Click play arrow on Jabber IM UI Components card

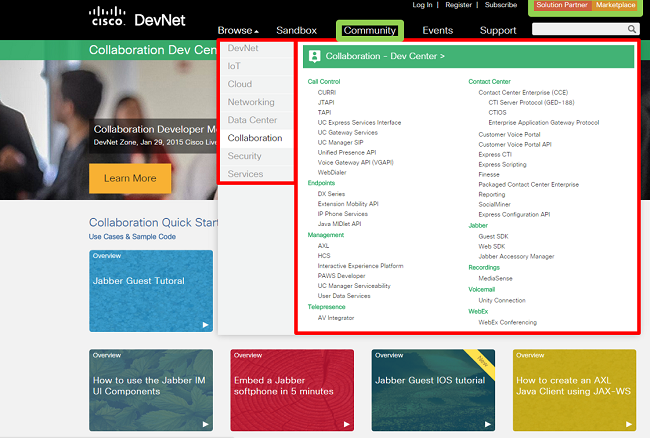tap(205, 424)
